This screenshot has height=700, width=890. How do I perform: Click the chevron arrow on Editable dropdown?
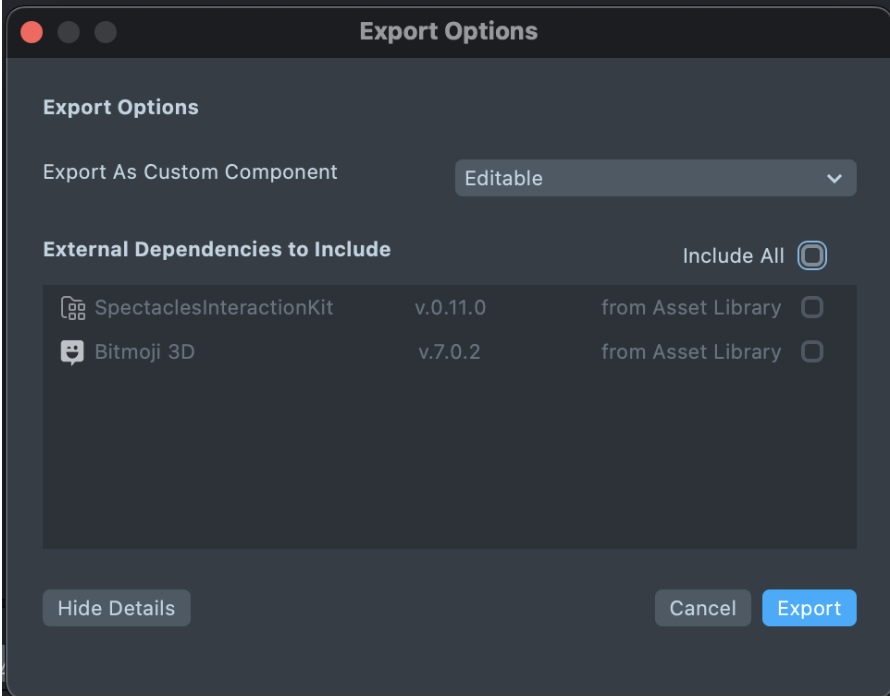click(834, 179)
